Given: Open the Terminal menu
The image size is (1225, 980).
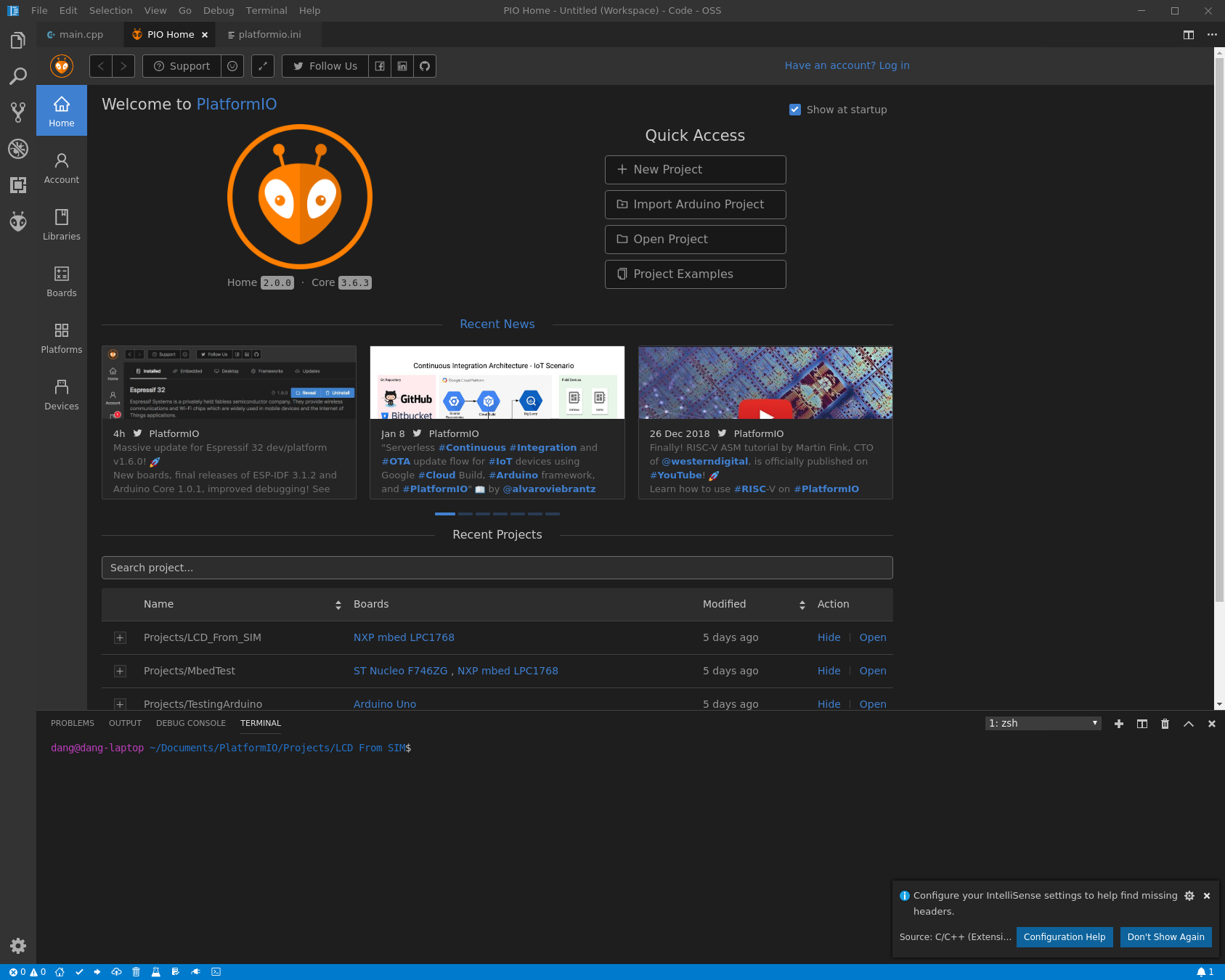Looking at the screenshot, I should point(266,10).
